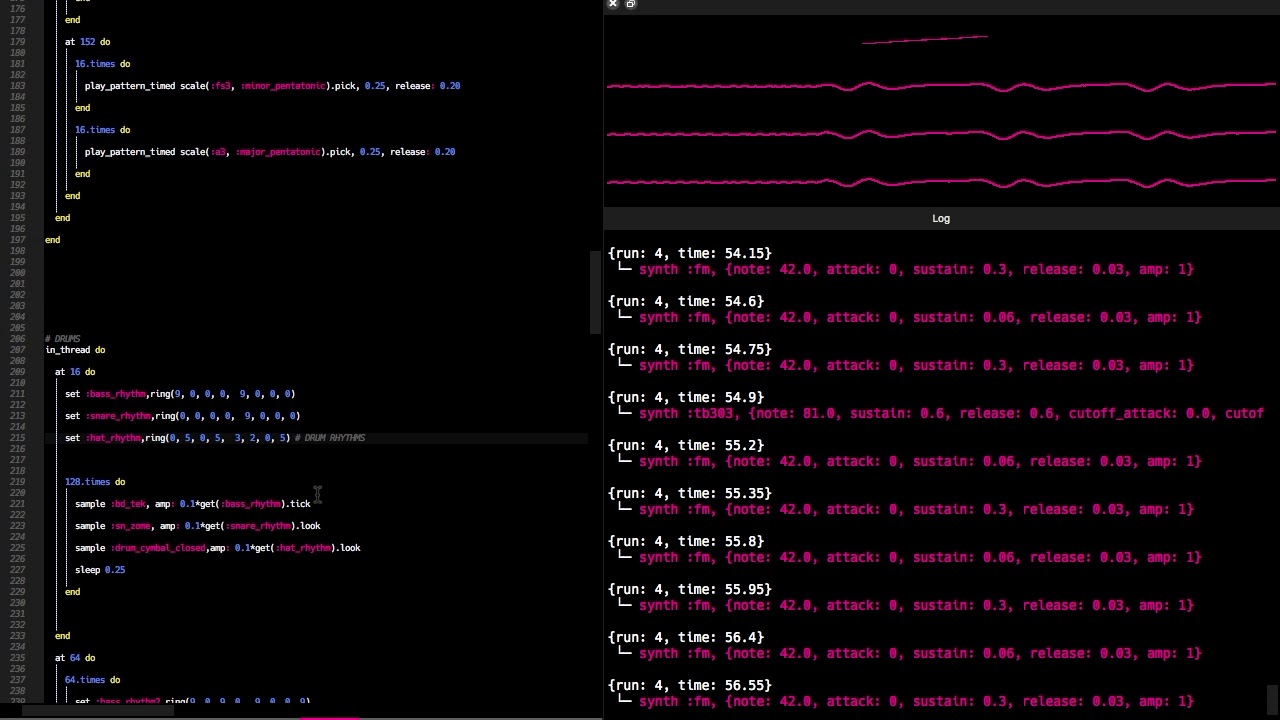Click '16.times do' on line 187
The image size is (1280, 720).
[x=102, y=130]
